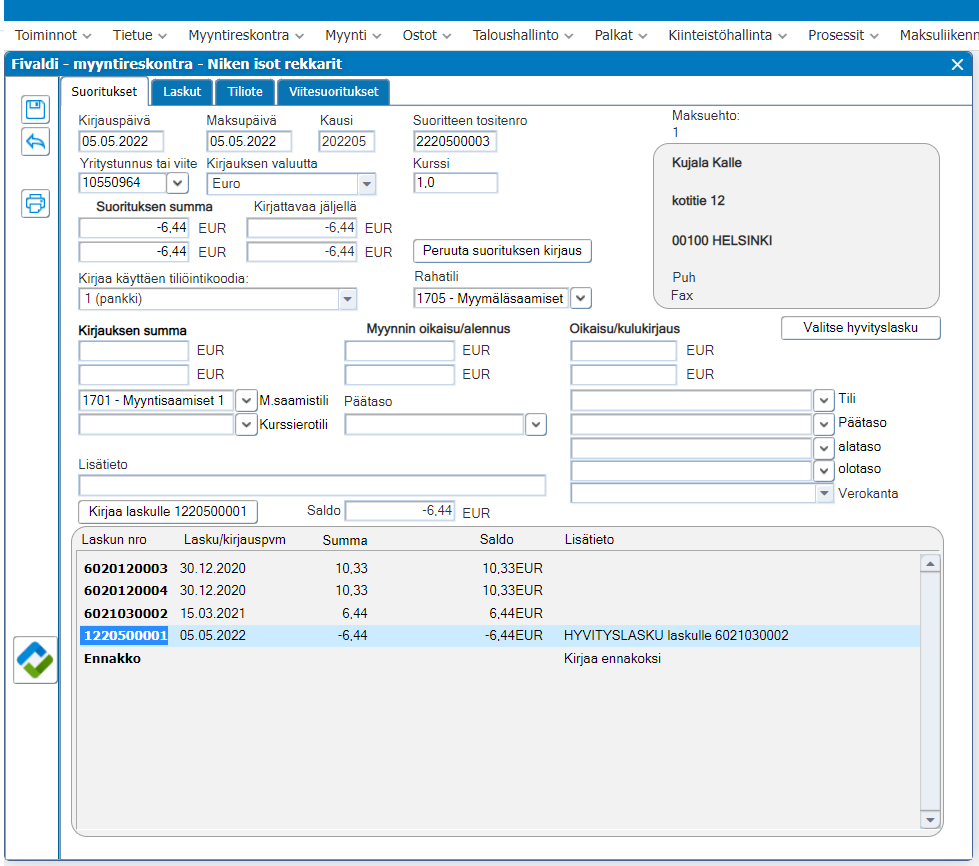Select invoice row 6020120004
Viewport: 979px width, 866px height.
pos(499,591)
